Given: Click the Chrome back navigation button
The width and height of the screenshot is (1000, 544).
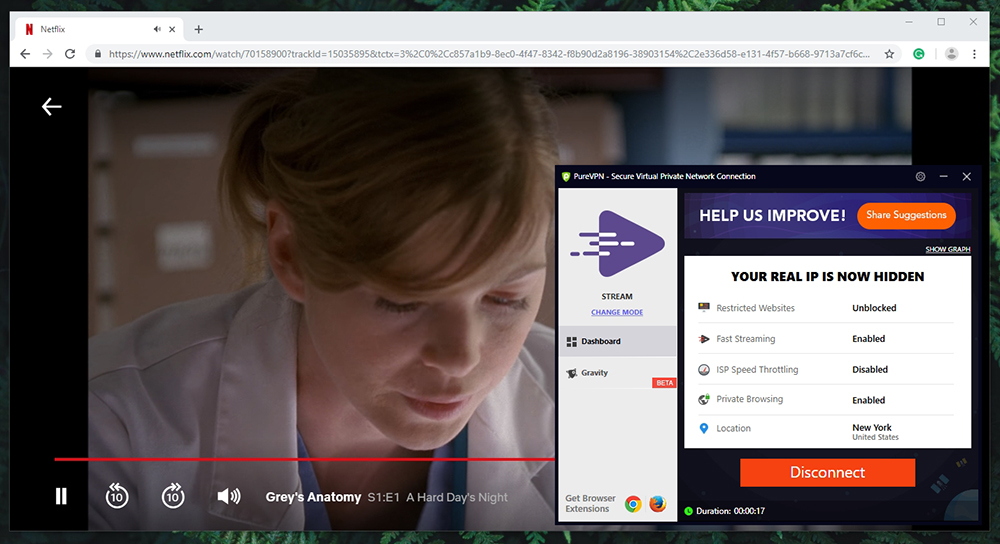Looking at the screenshot, I should (25, 54).
